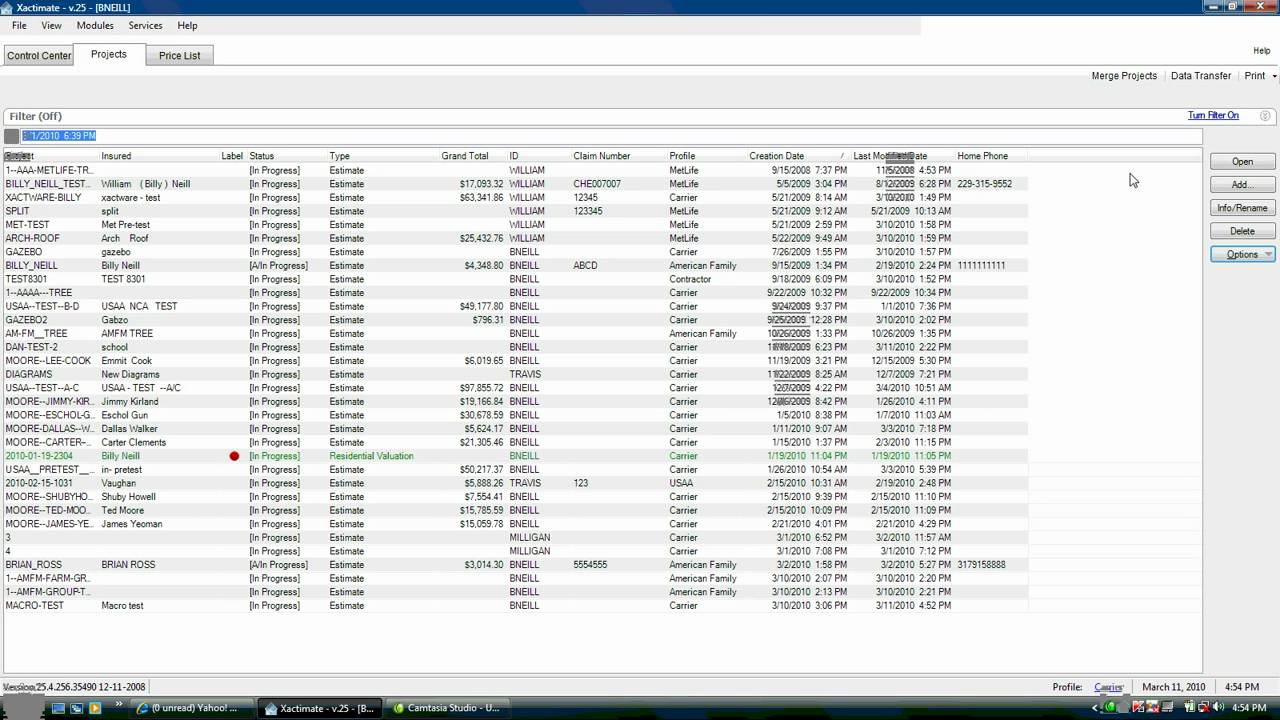Screen dimensions: 1280x720
Task: Sort by the Grand Total column header
Action: coord(465,156)
